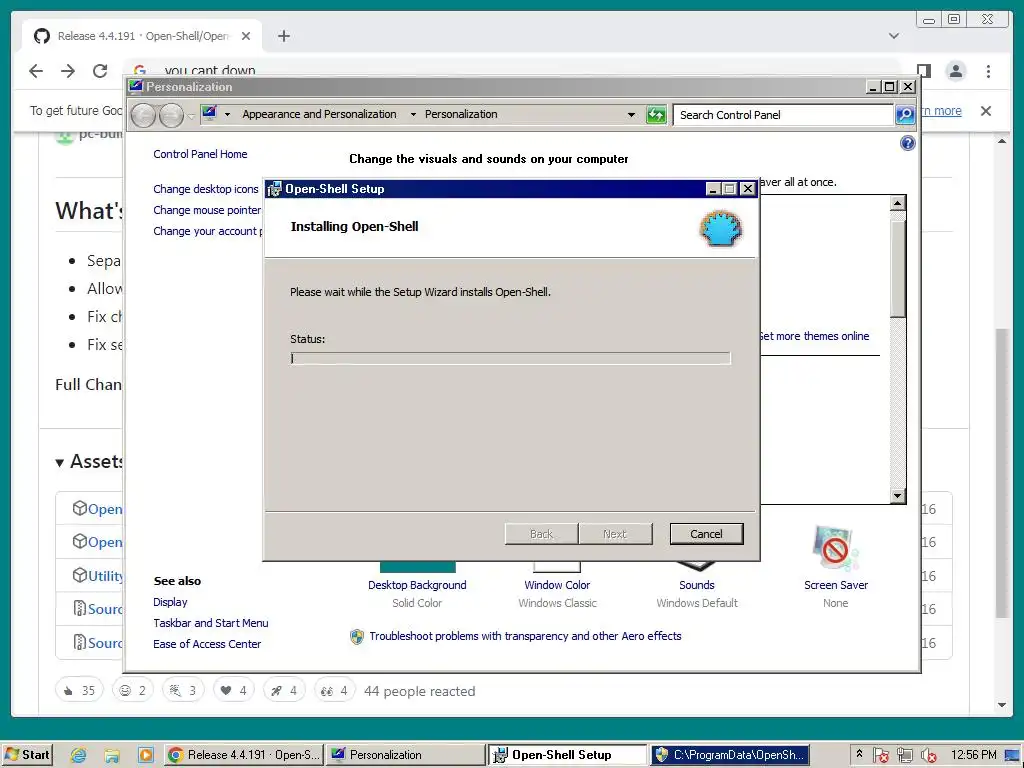This screenshot has width=1024, height=768.
Task: Click the Control Panel search magnifier button
Action: coord(904,115)
